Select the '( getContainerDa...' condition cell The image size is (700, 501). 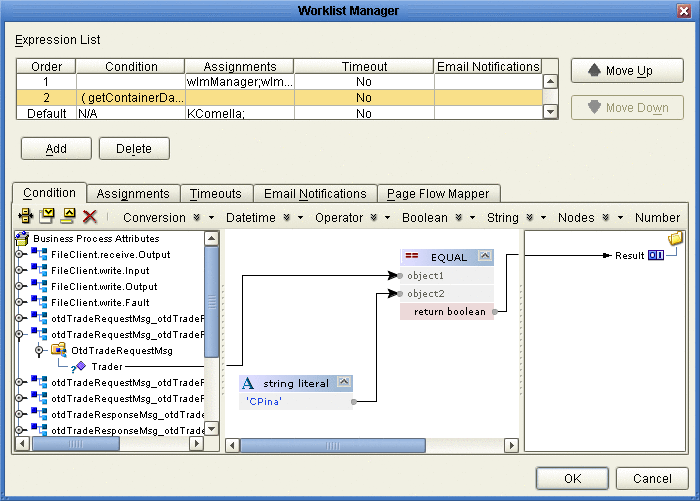(x=131, y=98)
